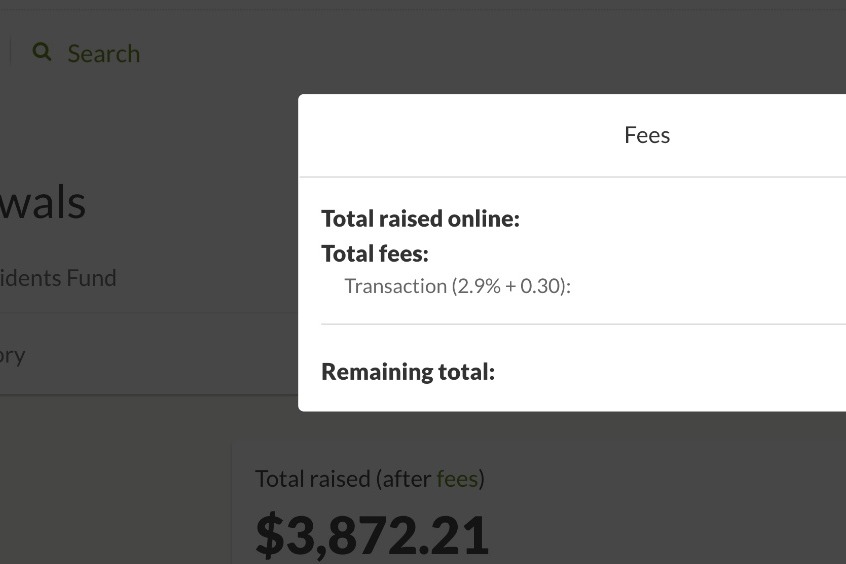The height and width of the screenshot is (564, 846).
Task: Select the Total fees label
Action: 375,254
